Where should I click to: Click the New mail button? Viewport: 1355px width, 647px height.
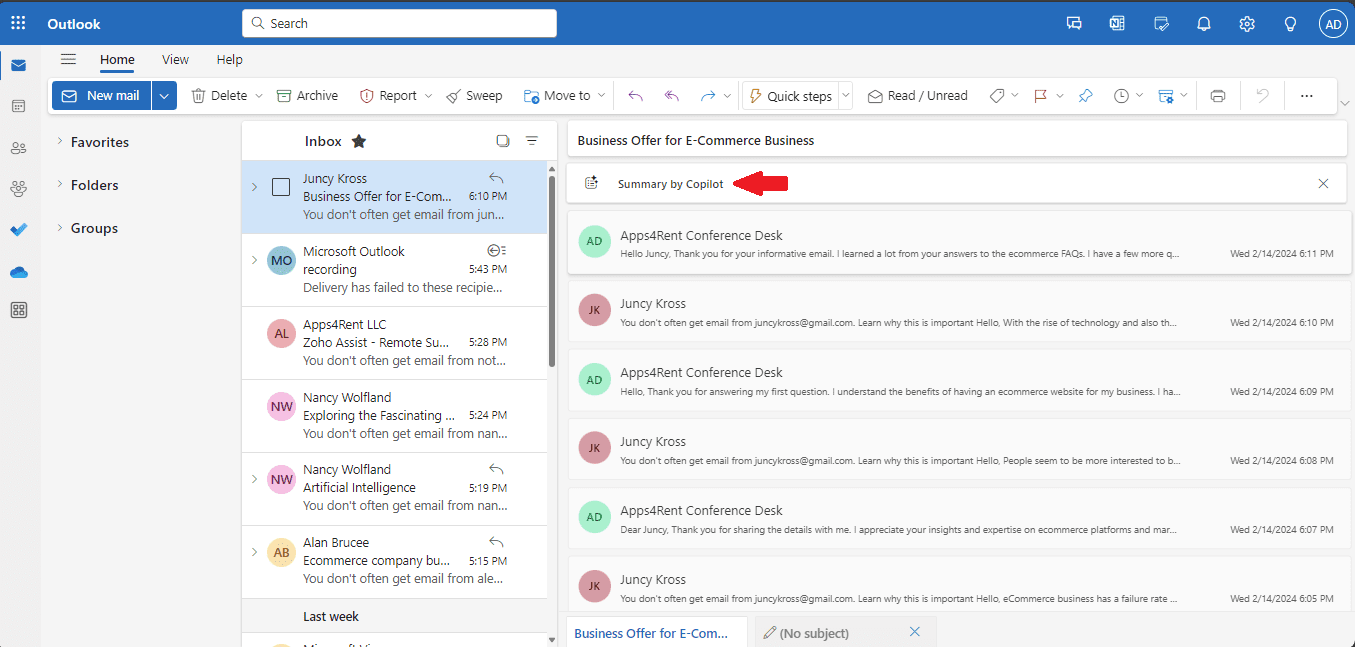(101, 96)
